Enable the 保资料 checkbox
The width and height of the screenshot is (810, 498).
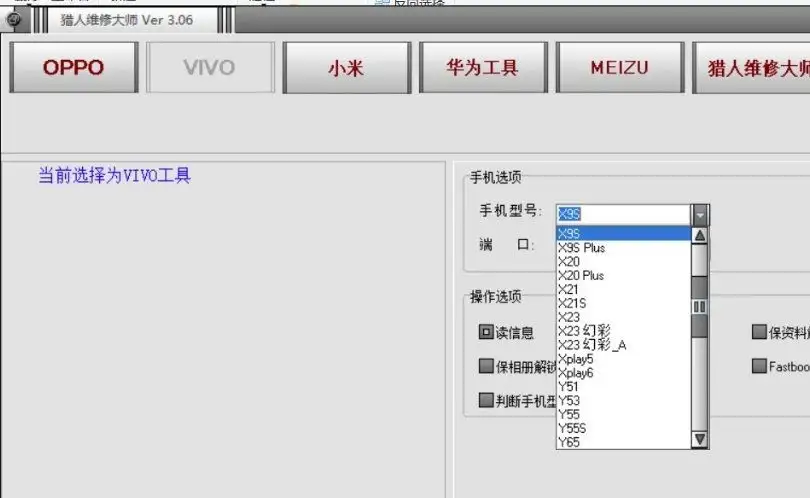click(x=759, y=332)
